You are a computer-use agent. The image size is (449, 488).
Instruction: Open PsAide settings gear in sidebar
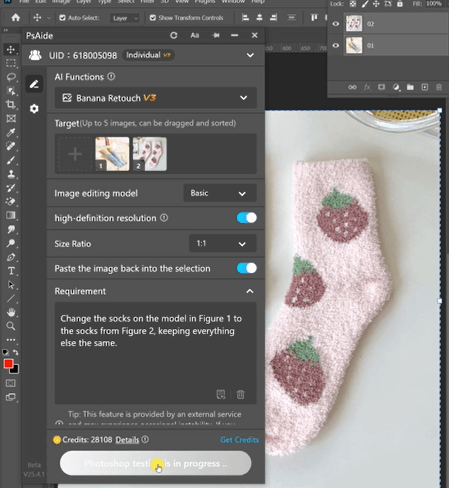34,109
